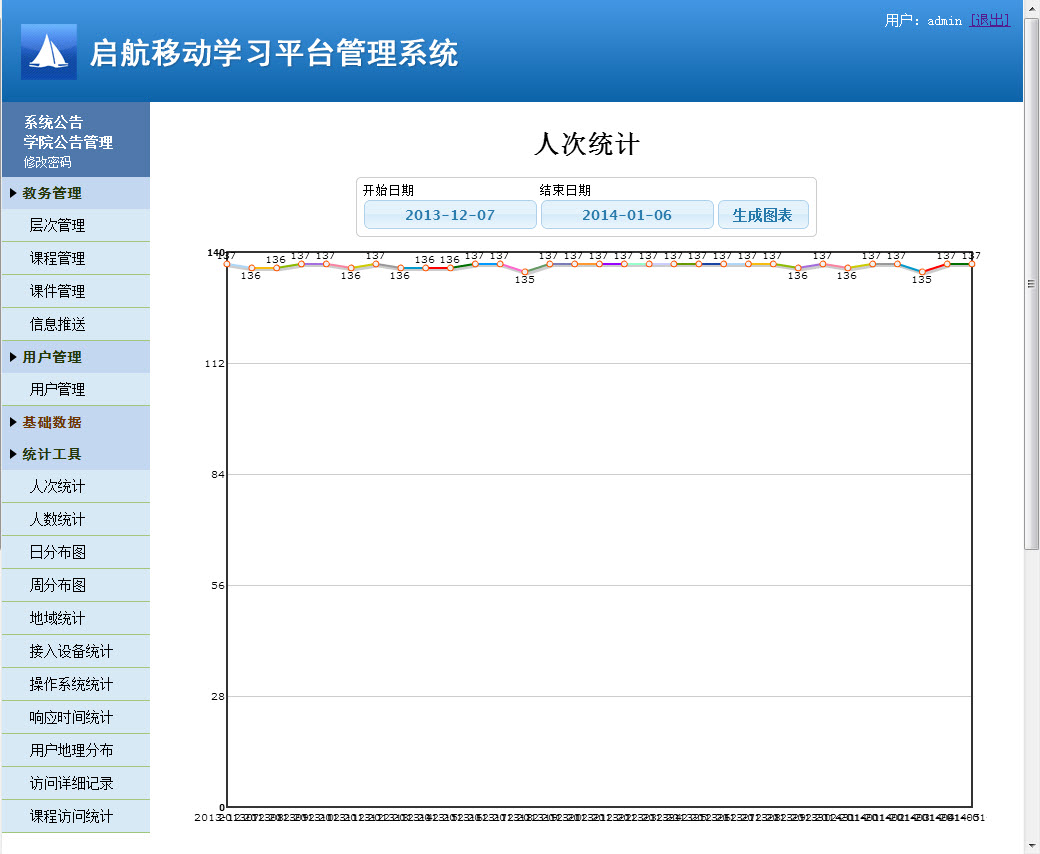This screenshot has width=1040, height=854.
Task: Open 课程管理 menu item
Action: 58,258
